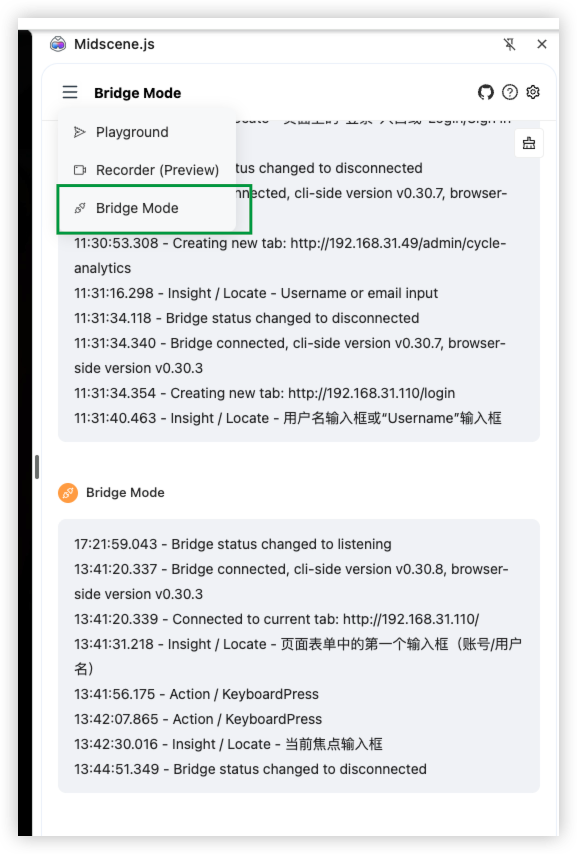Image resolution: width=577 pixels, height=854 pixels.
Task: Click the Midscene.js logo icon
Action: coord(58,44)
